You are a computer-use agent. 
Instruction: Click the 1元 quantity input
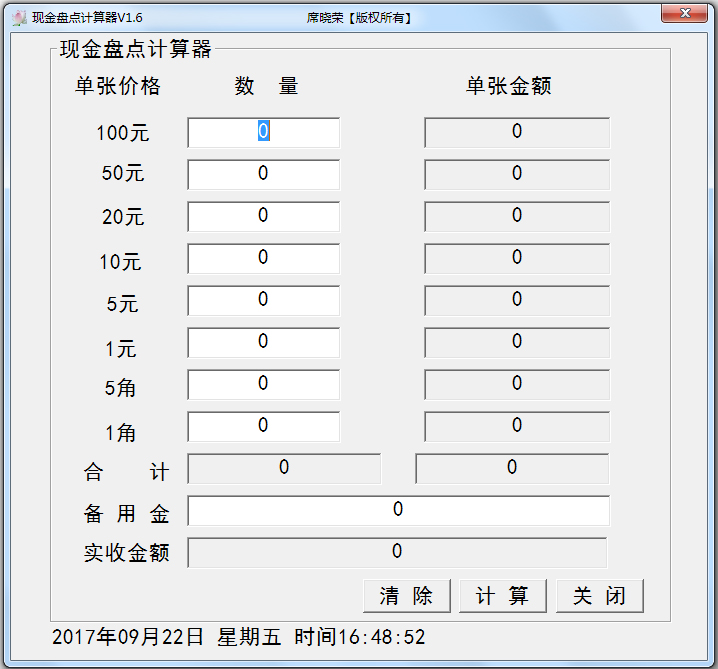pos(263,342)
